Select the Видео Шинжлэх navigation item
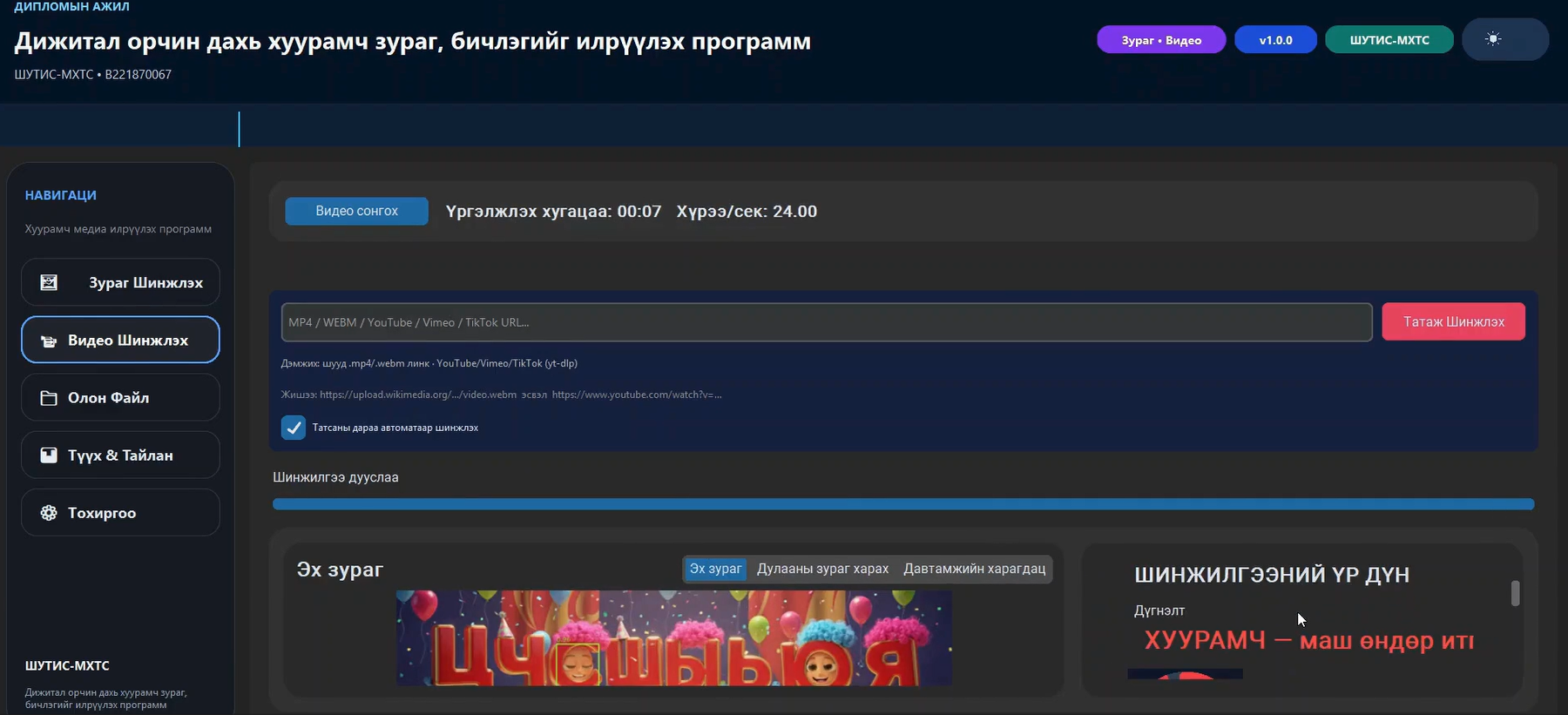 pos(120,340)
